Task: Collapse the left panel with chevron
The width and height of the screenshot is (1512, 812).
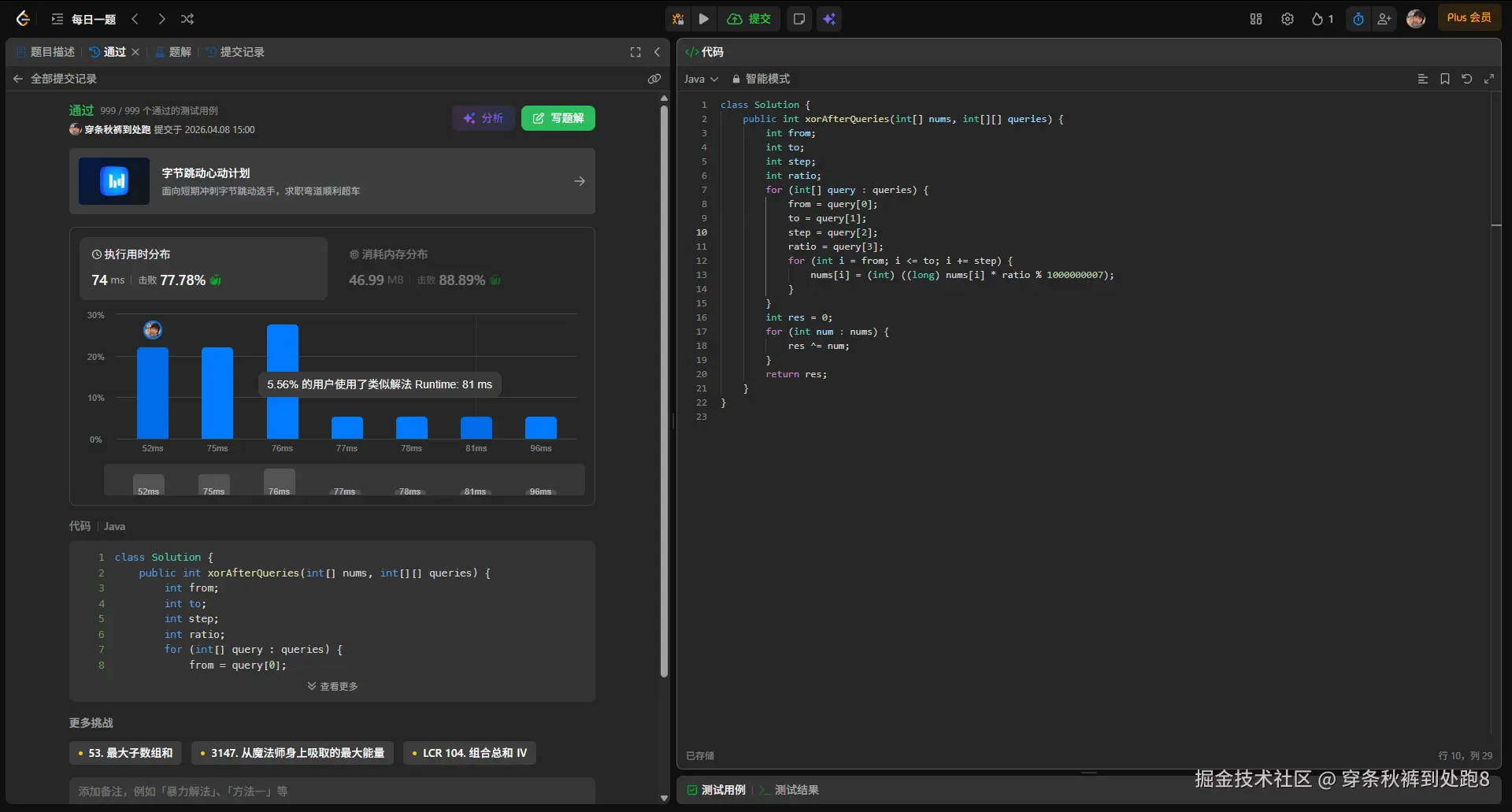Action: point(657,52)
